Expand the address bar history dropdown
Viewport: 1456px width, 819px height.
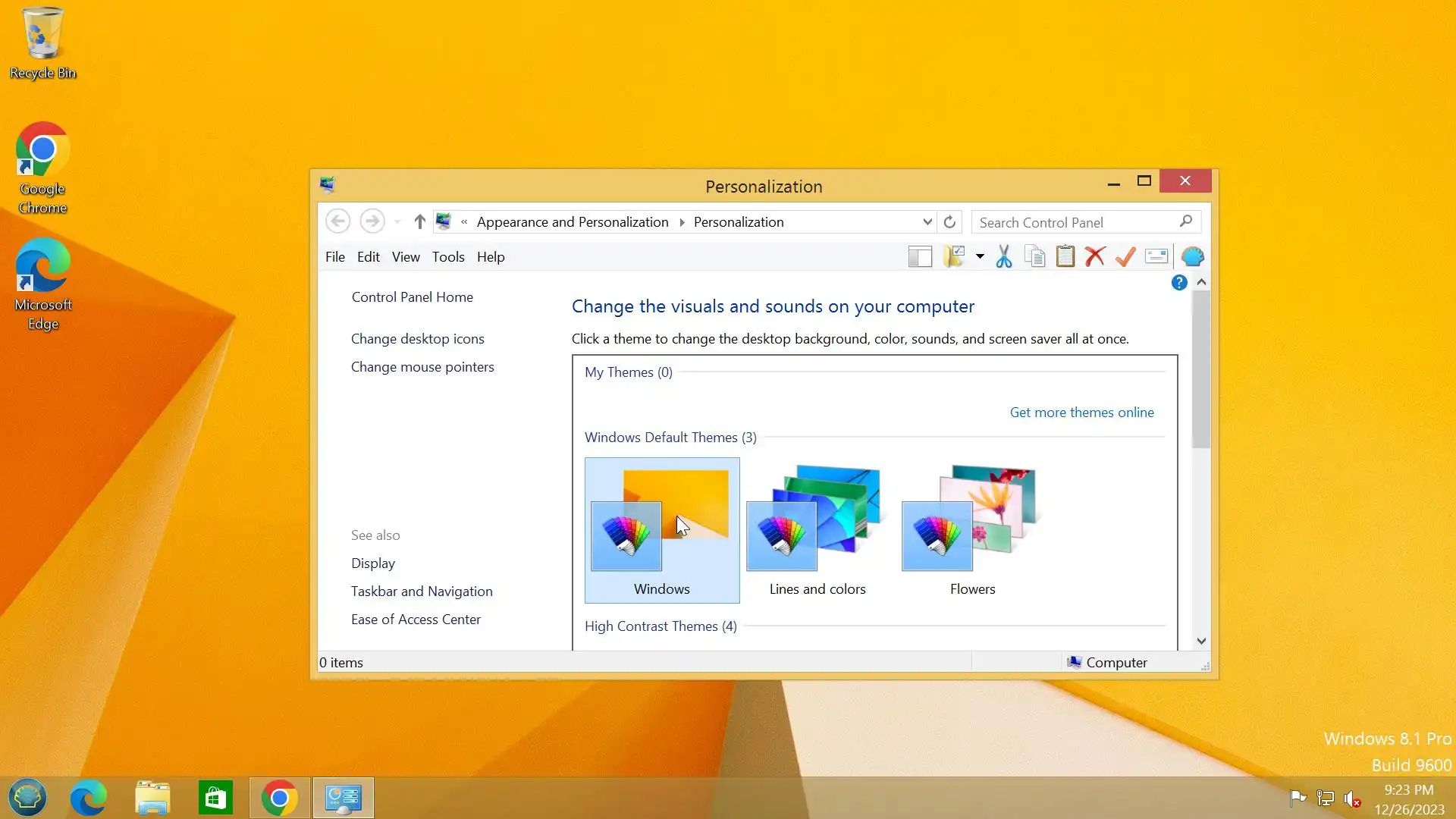point(927,222)
